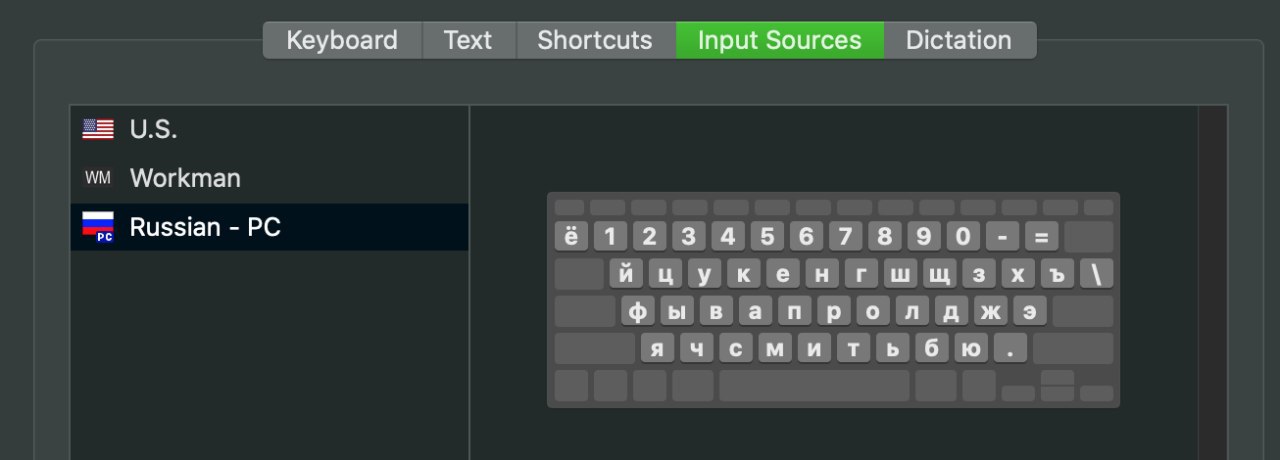Click the ъ key in keyboard preview
Screen dimensions: 1280x460
1057,274
